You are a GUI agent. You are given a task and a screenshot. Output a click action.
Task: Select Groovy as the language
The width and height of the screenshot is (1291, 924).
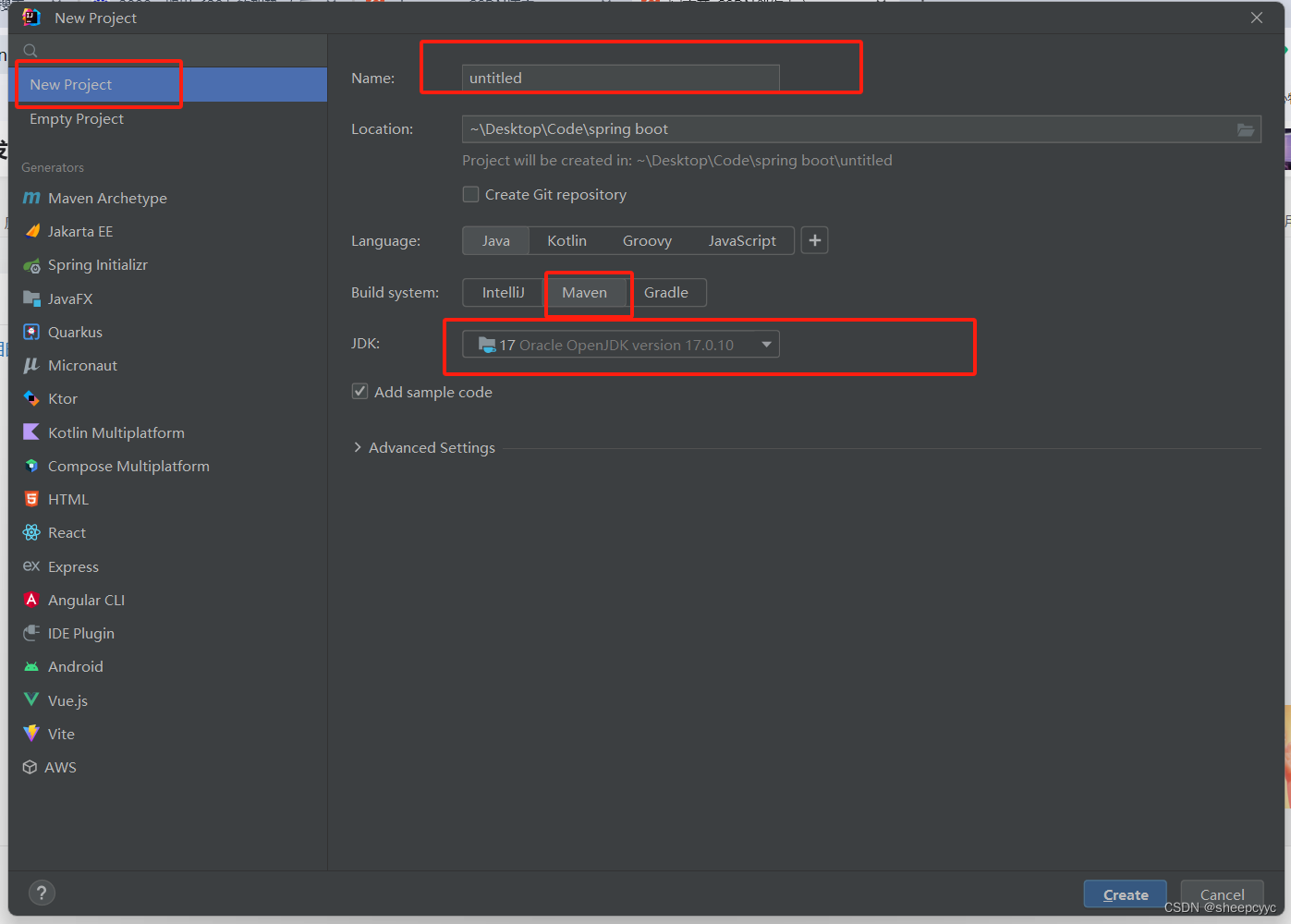click(647, 240)
